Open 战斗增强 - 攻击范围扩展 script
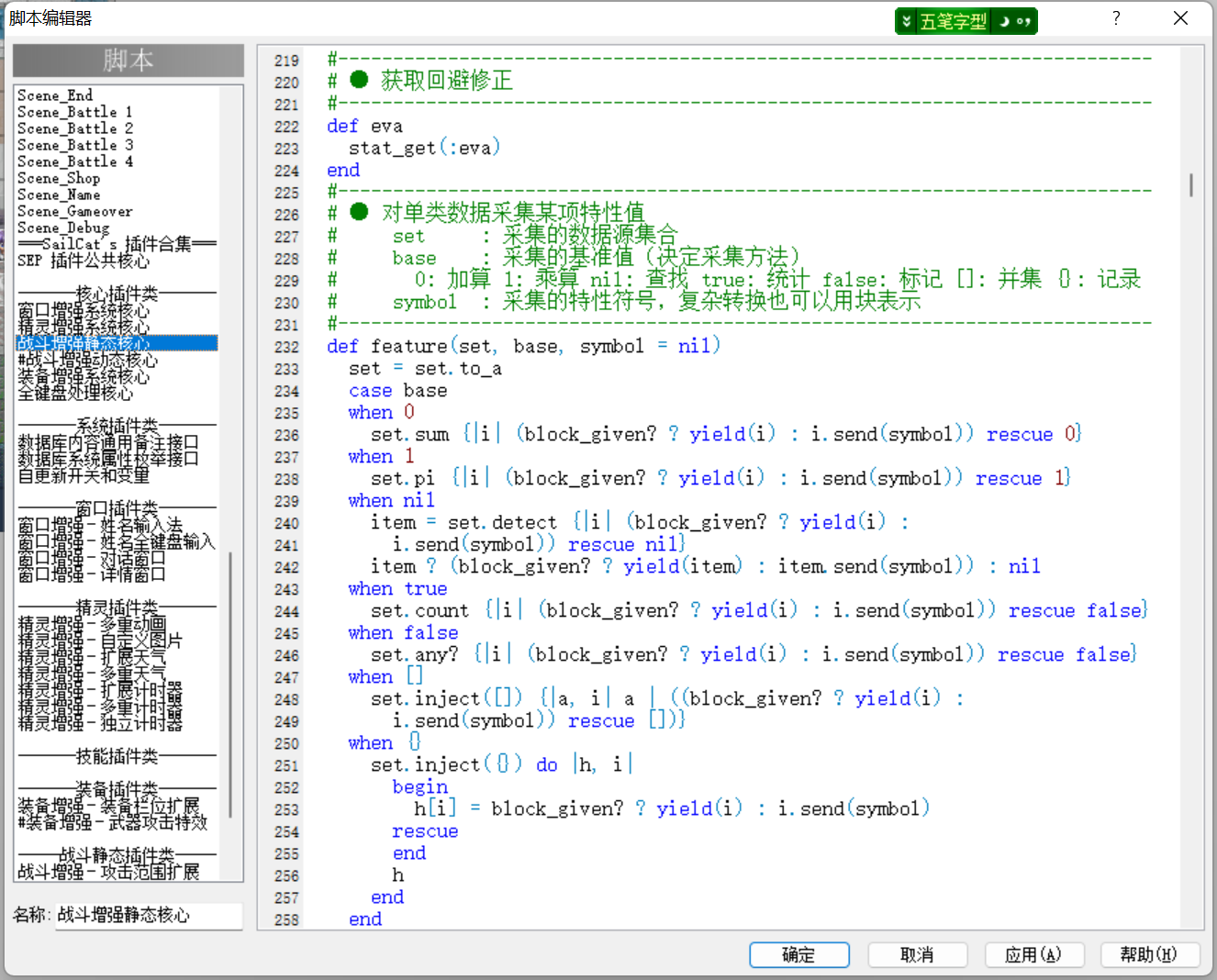This screenshot has width=1217, height=980. 108,872
